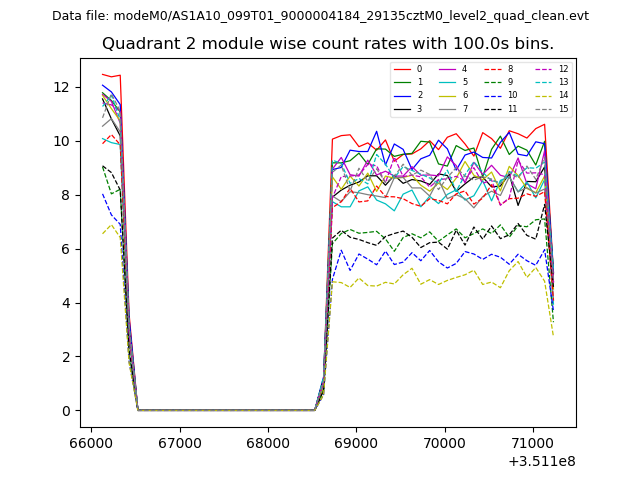This screenshot has width=640, height=480.
Task: Click legend label 15 with gray dashed line
Action: tap(563, 108)
